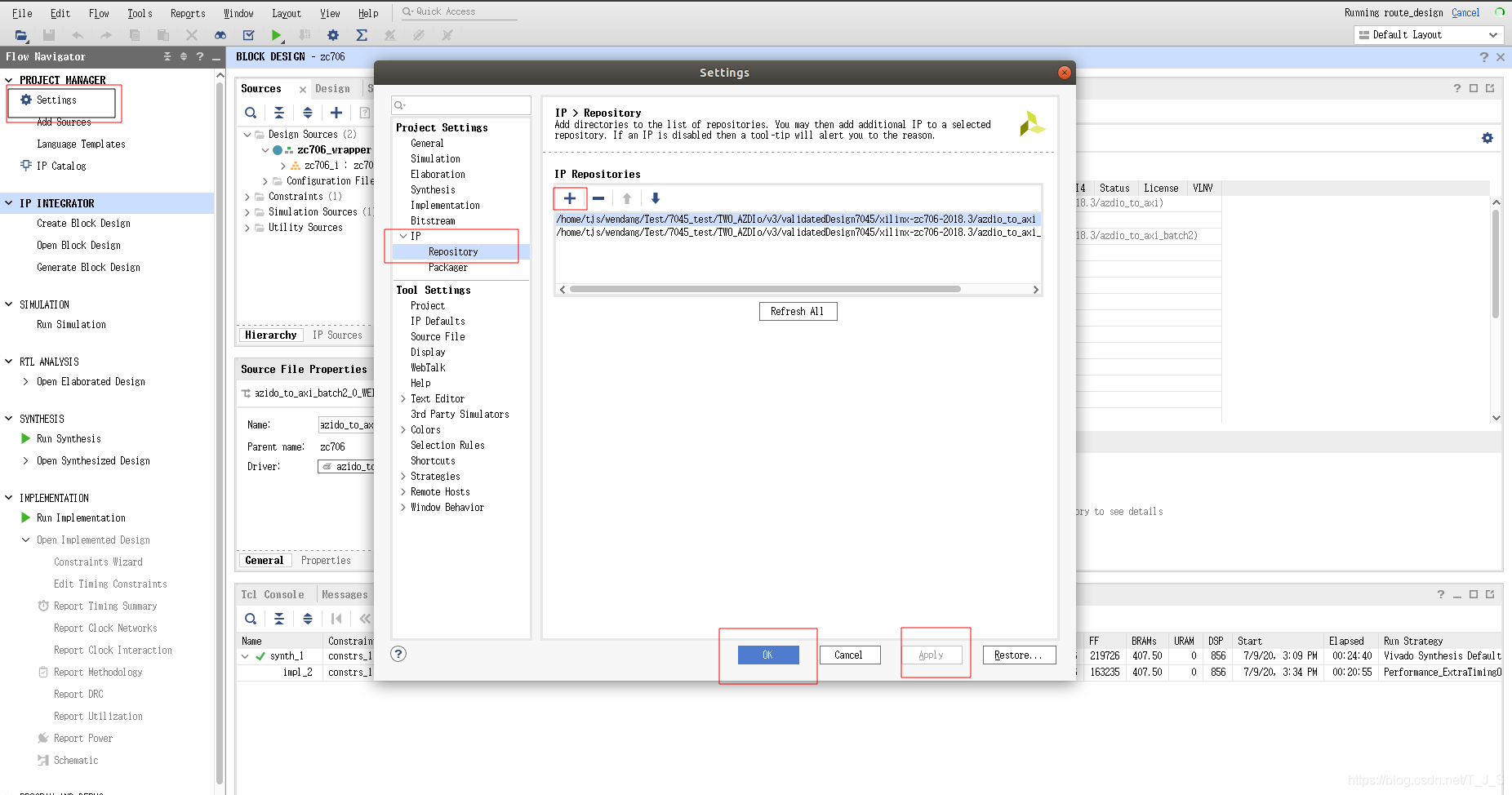Open the Reports menu
The height and width of the screenshot is (795, 1512).
tap(188, 13)
